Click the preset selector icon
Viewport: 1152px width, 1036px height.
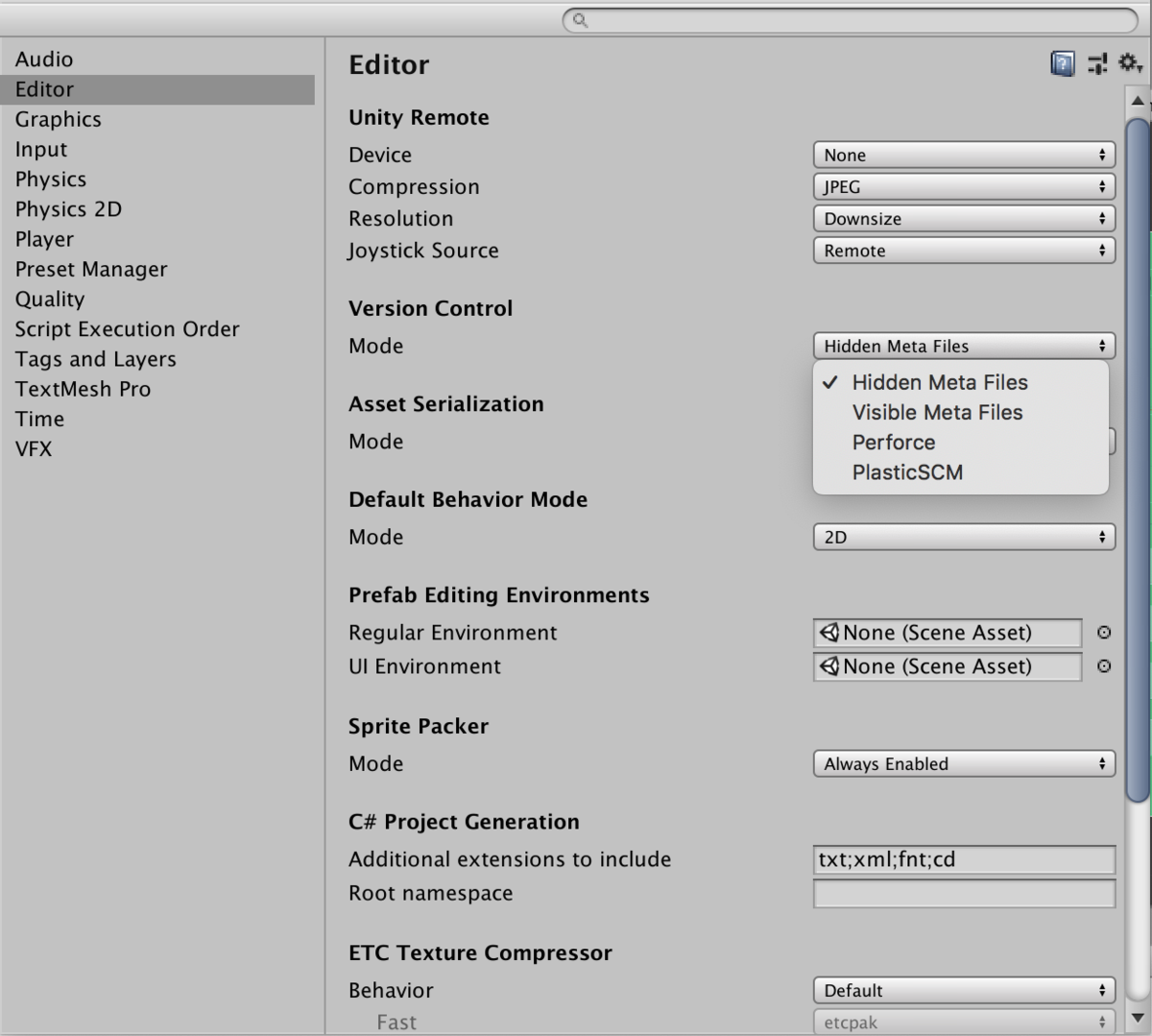(1095, 62)
